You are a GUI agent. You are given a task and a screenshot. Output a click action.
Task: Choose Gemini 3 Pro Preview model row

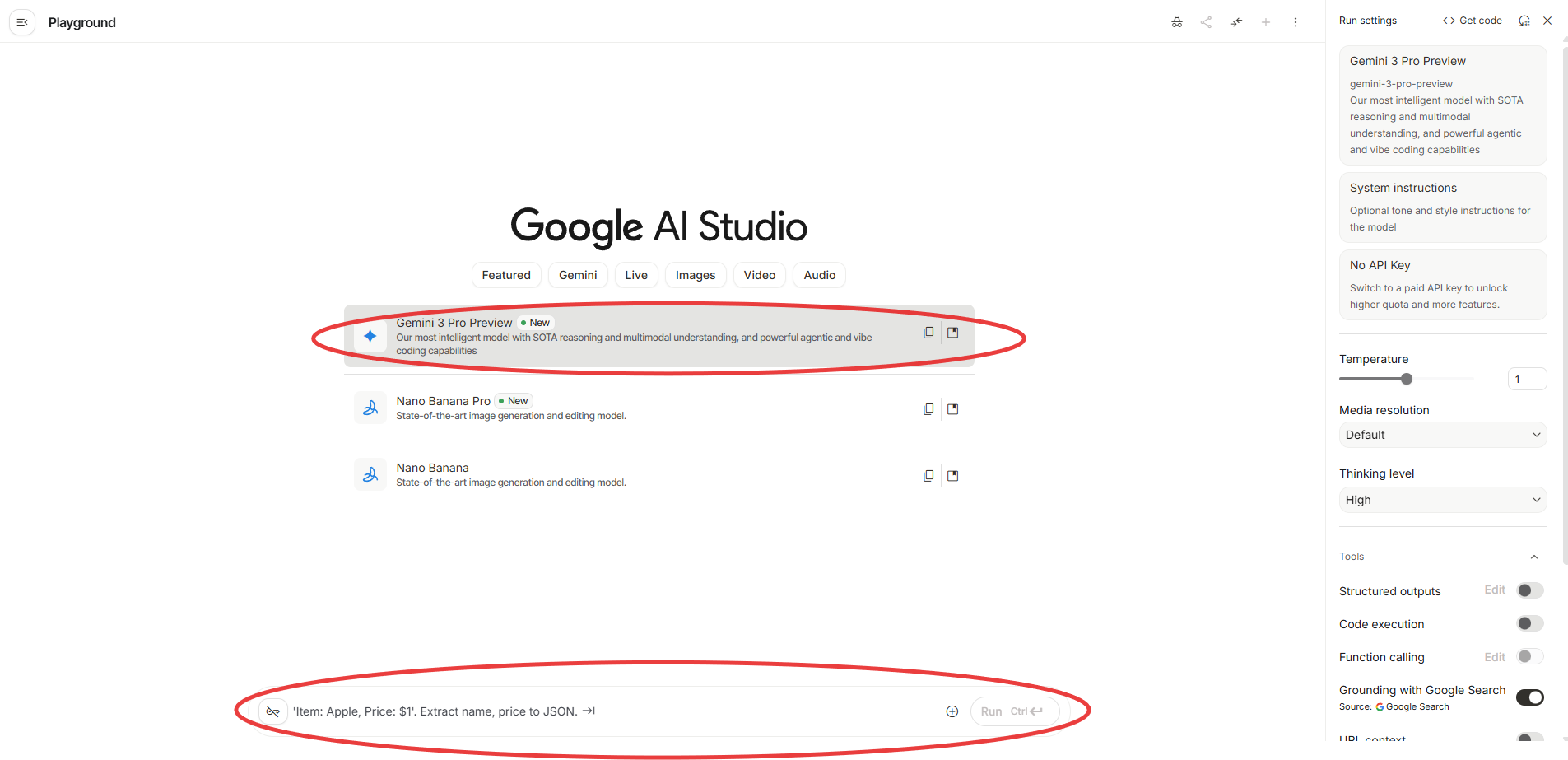pos(659,336)
